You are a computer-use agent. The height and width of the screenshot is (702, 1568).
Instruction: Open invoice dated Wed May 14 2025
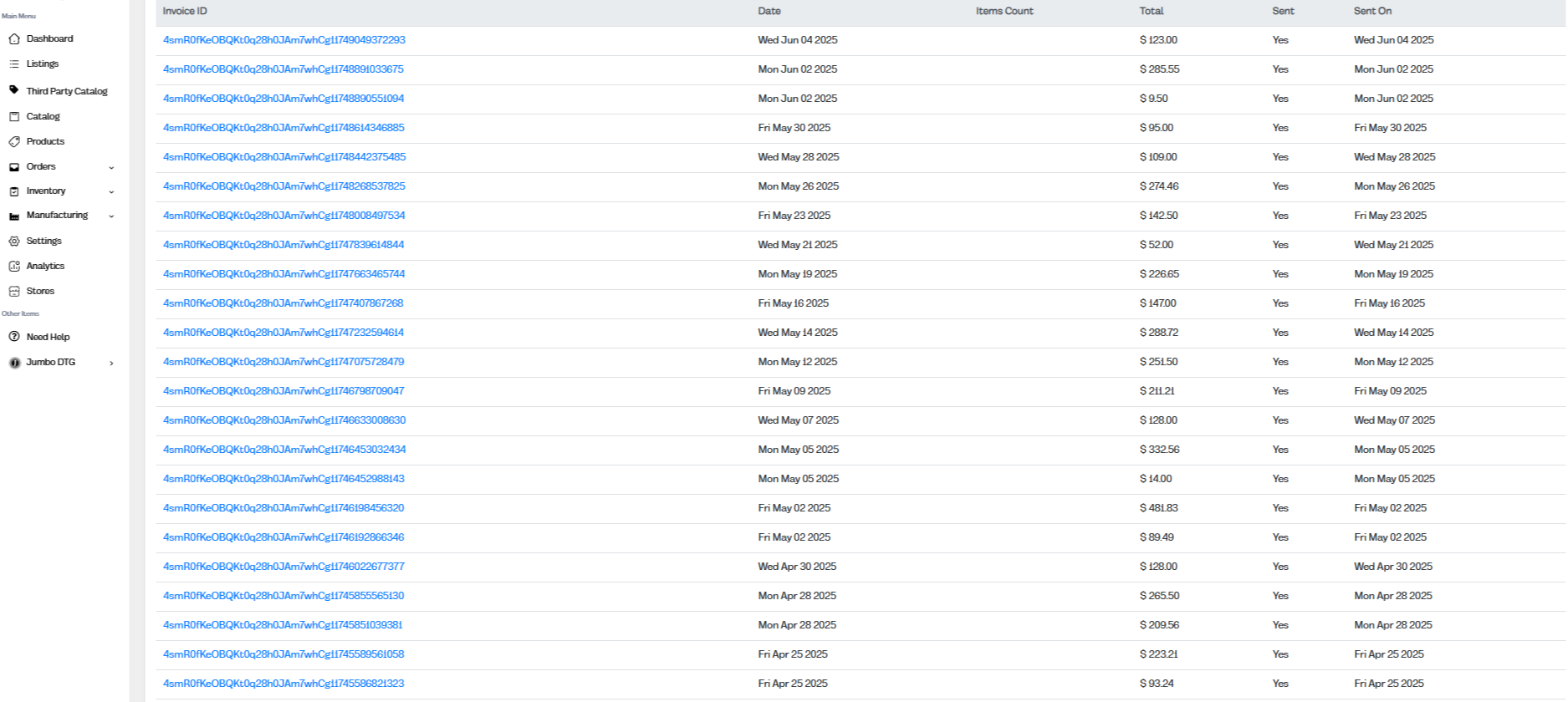283,333
